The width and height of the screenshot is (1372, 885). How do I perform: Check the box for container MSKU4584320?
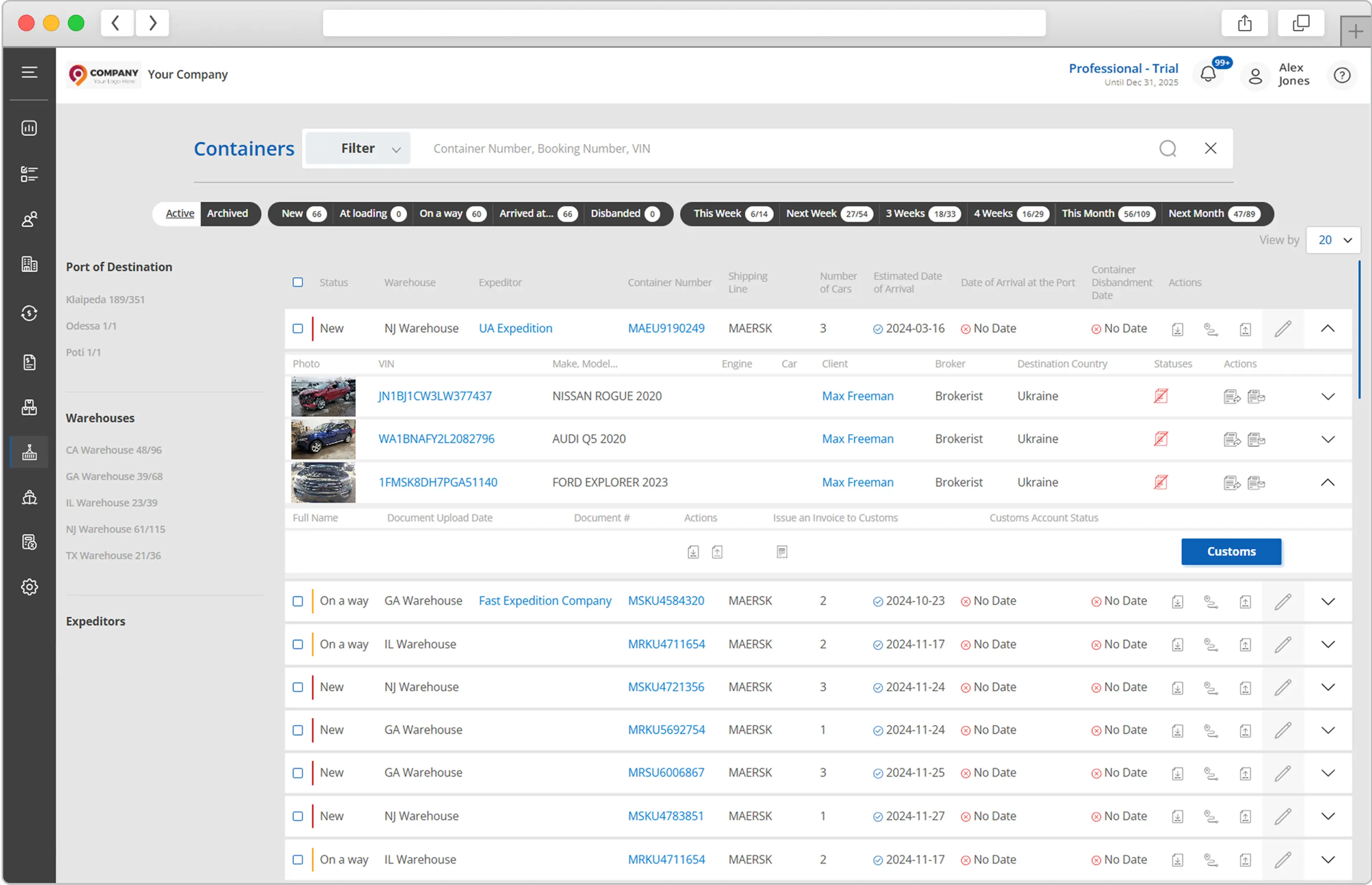[298, 601]
